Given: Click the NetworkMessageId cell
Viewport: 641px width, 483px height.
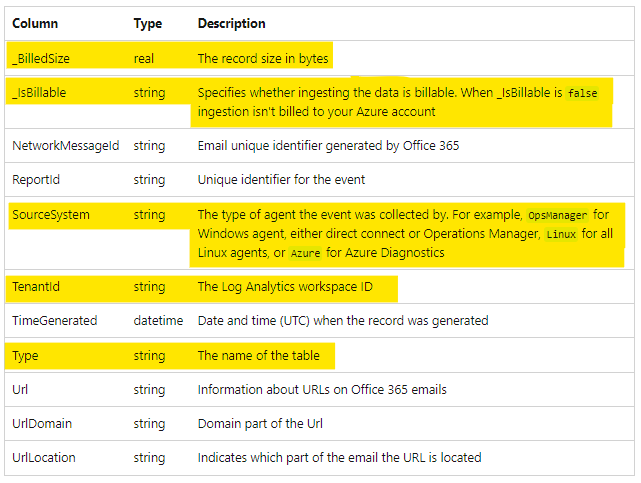Looking at the screenshot, I should pos(65,146).
